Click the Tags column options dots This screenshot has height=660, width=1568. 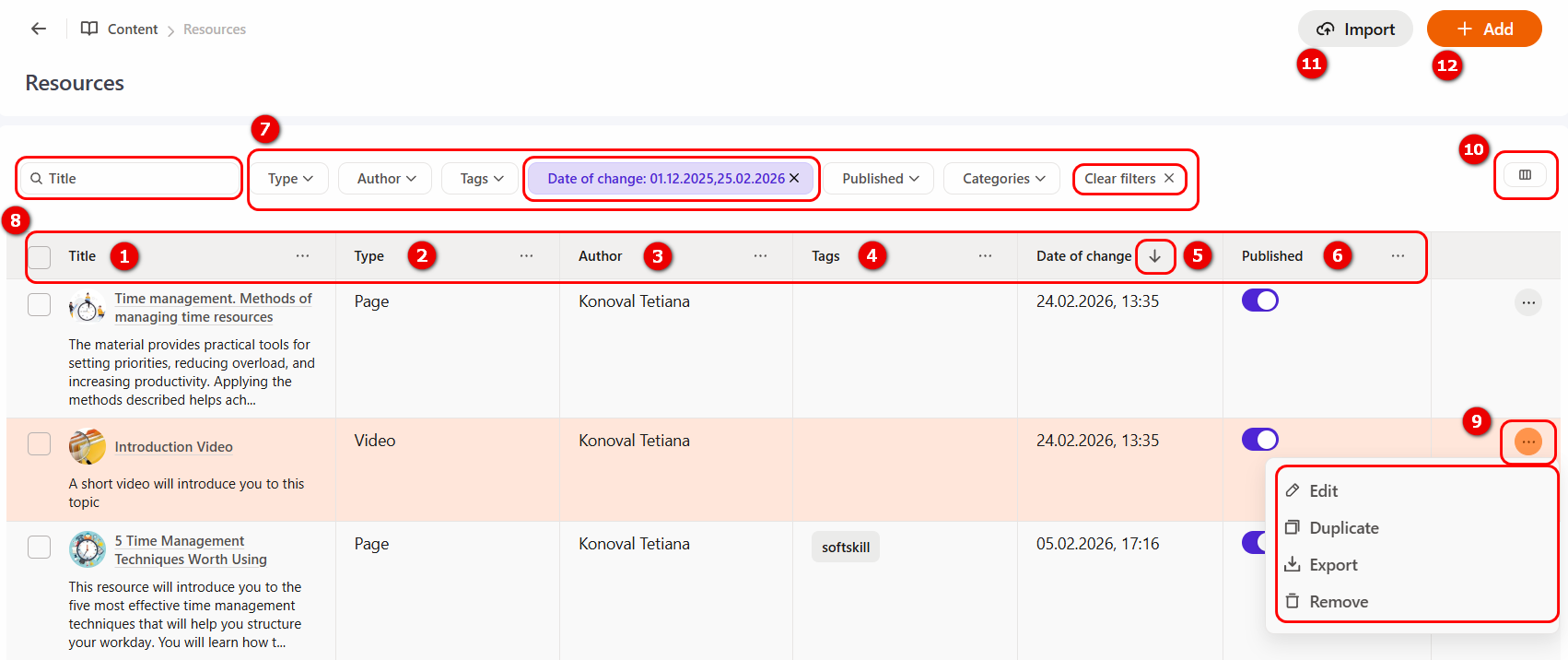985,256
